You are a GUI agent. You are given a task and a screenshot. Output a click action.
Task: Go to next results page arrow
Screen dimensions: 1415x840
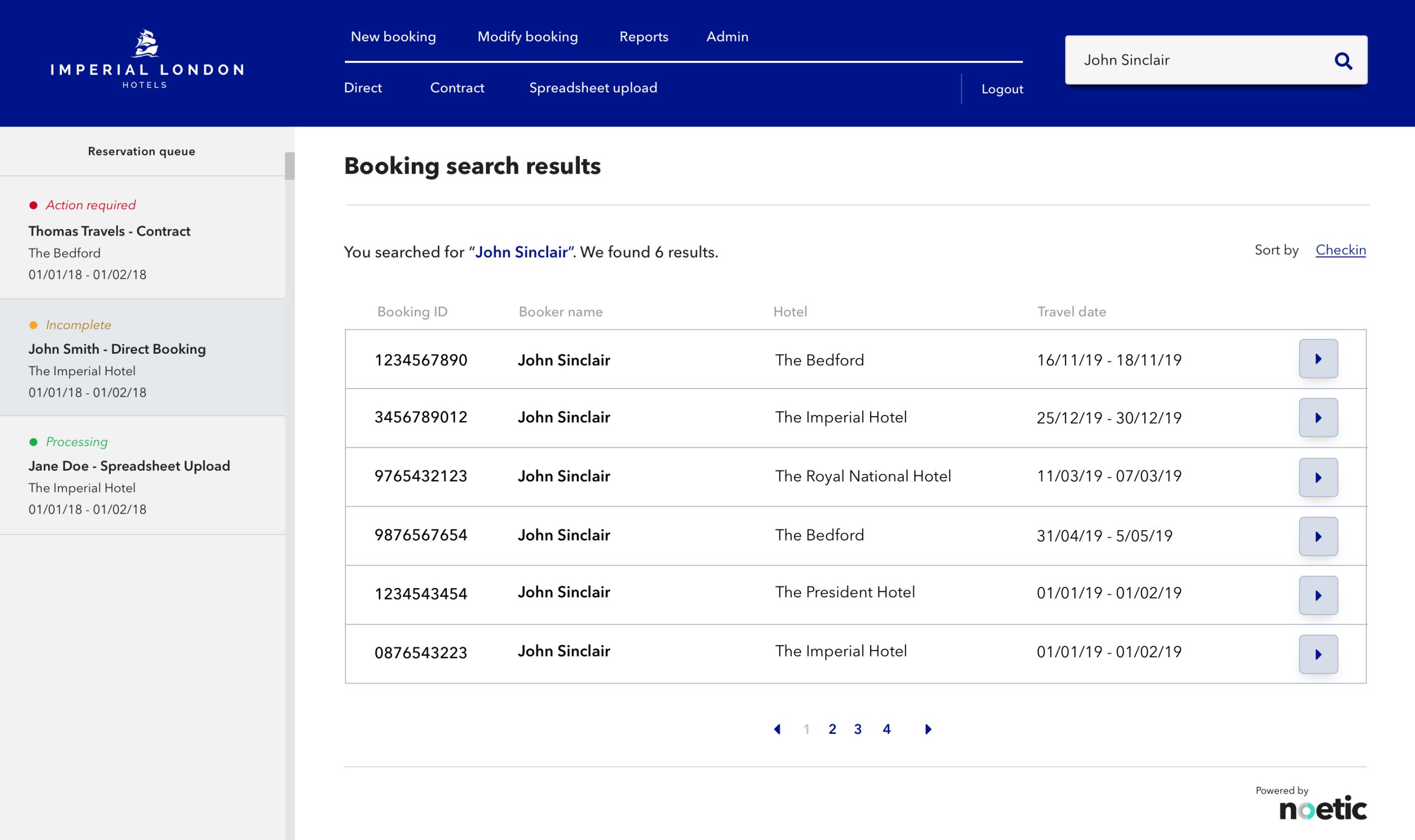point(927,729)
